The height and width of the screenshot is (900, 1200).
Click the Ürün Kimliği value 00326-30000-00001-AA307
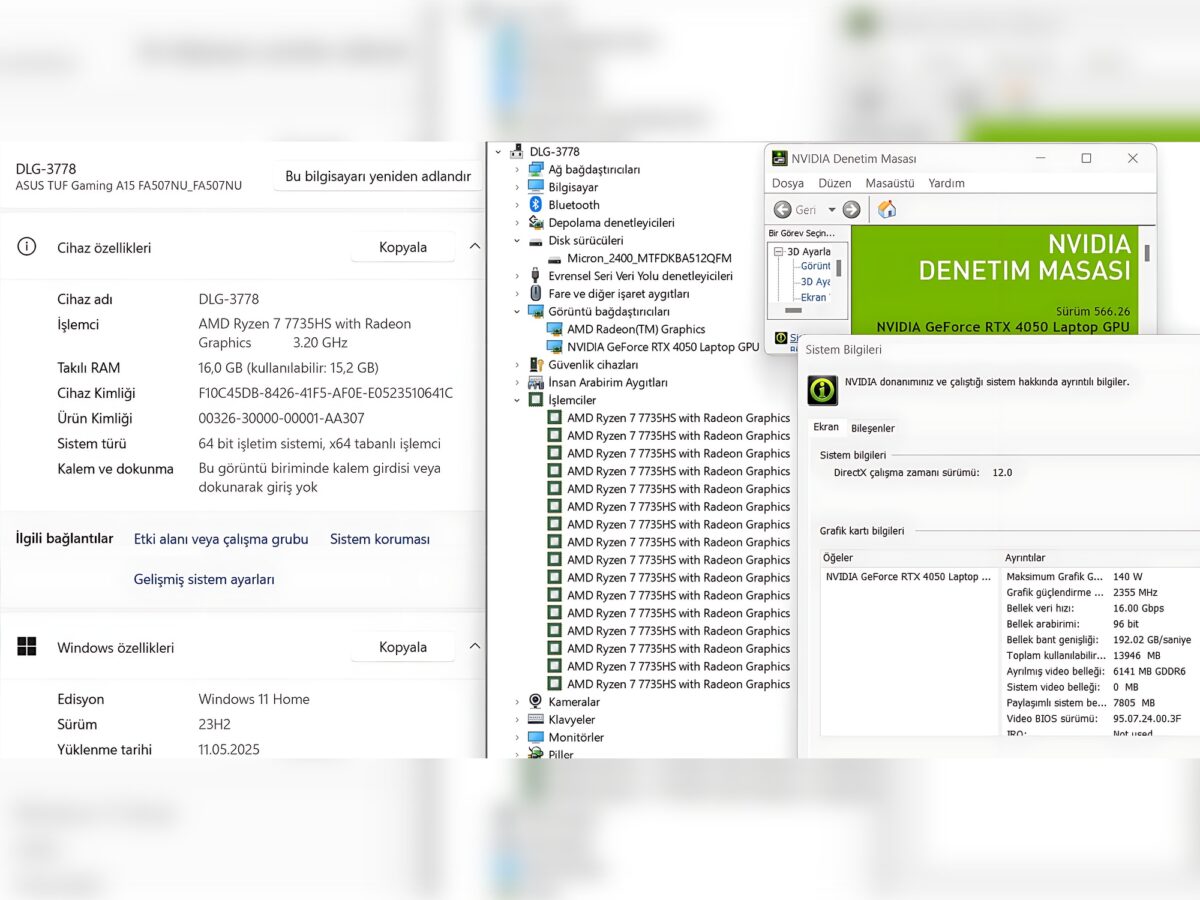(281, 418)
